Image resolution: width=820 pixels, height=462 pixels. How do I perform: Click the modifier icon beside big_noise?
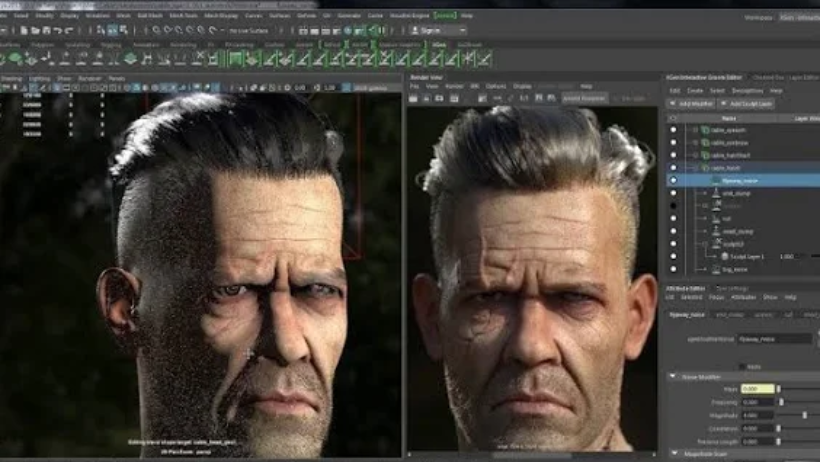pyautogui.click(x=716, y=269)
